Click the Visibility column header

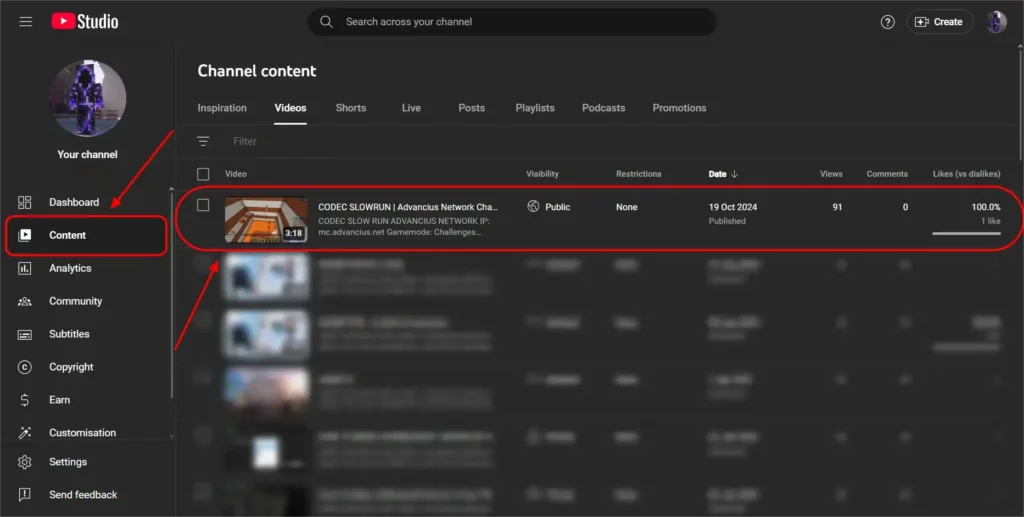(542, 174)
